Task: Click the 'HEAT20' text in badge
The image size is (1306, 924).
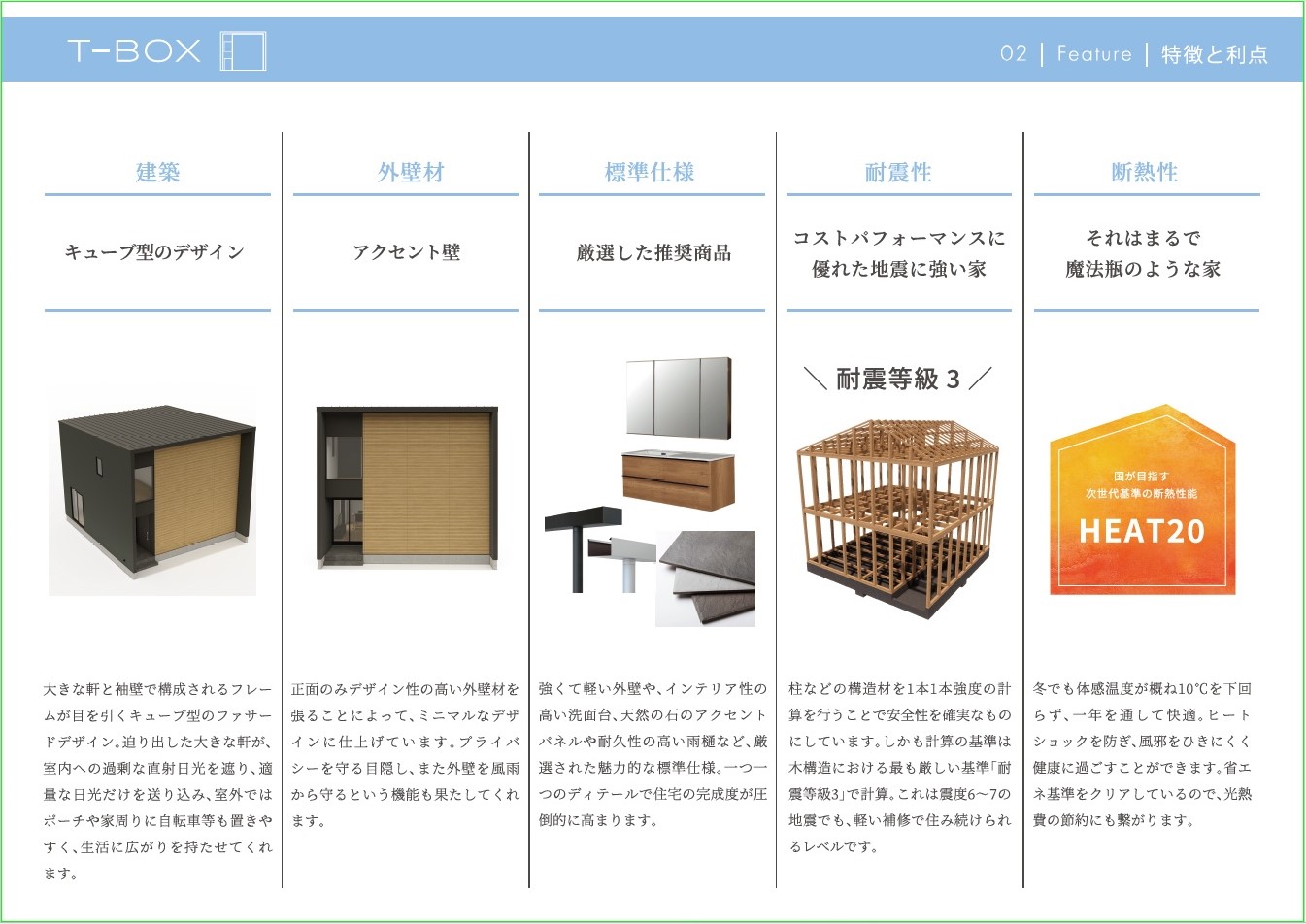Action: click(1142, 532)
